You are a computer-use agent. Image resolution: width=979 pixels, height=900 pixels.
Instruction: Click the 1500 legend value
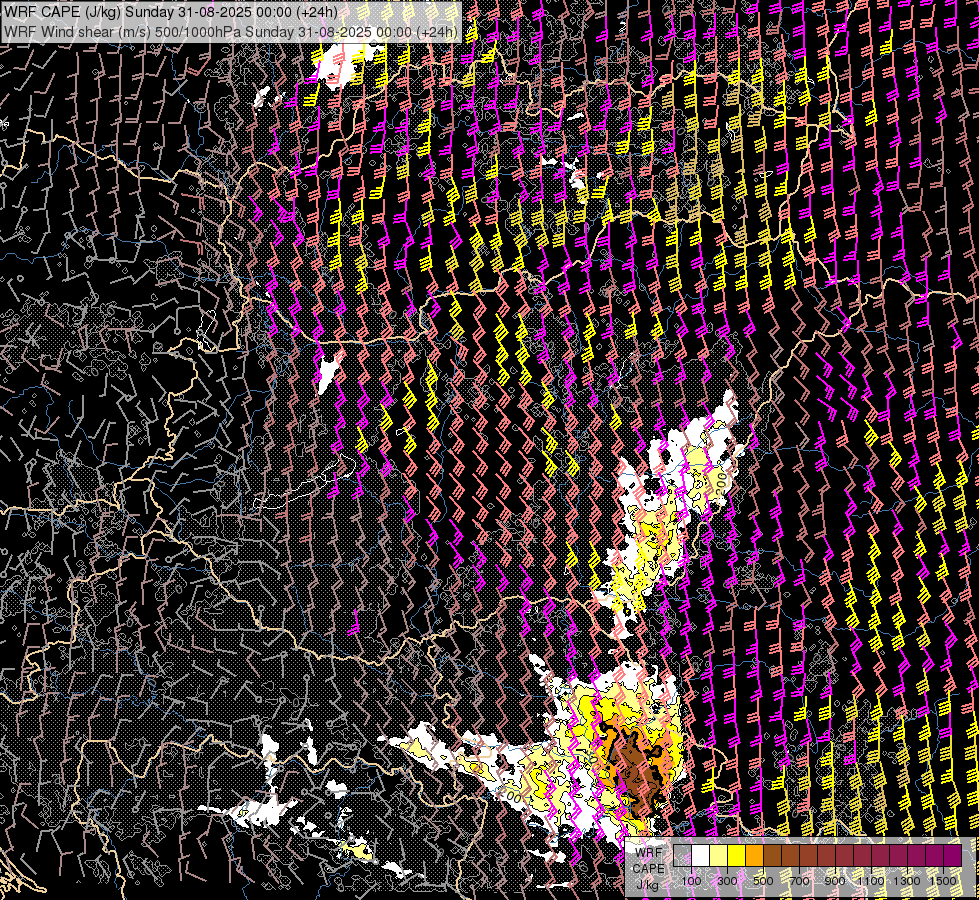[943, 881]
